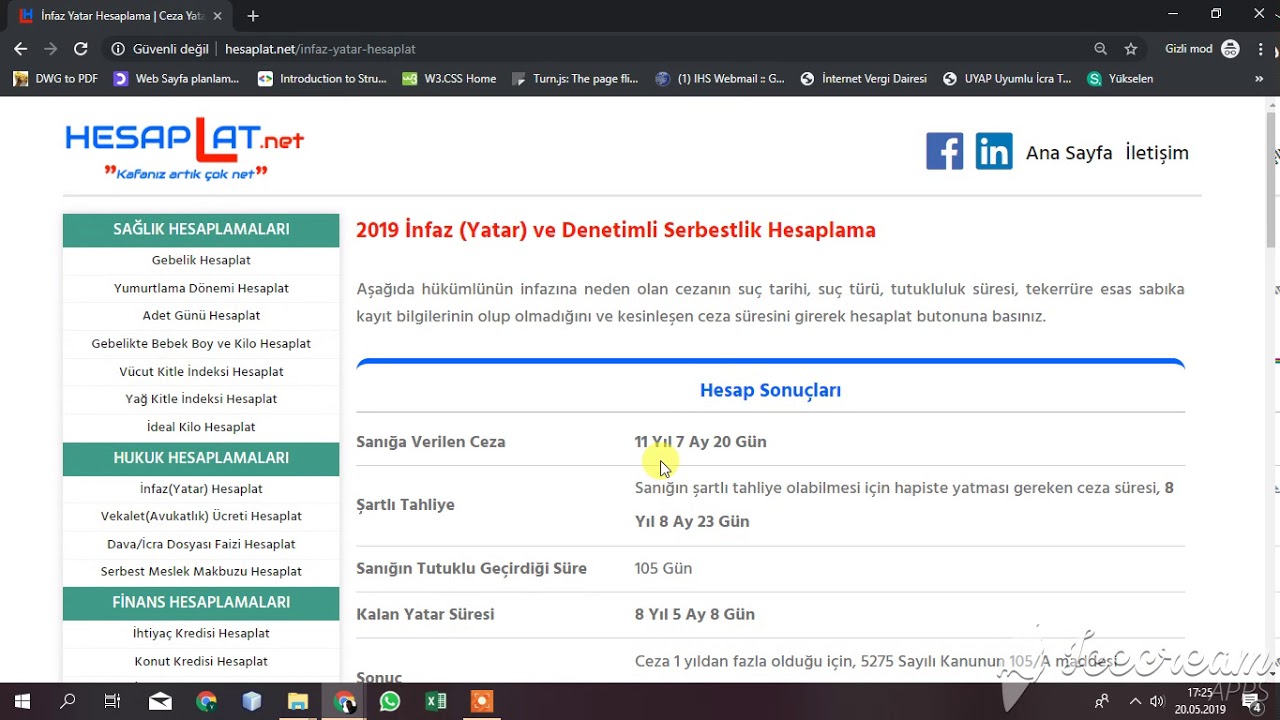Open UYAP Uyumlu İcra T... bookmark

tap(1007, 79)
